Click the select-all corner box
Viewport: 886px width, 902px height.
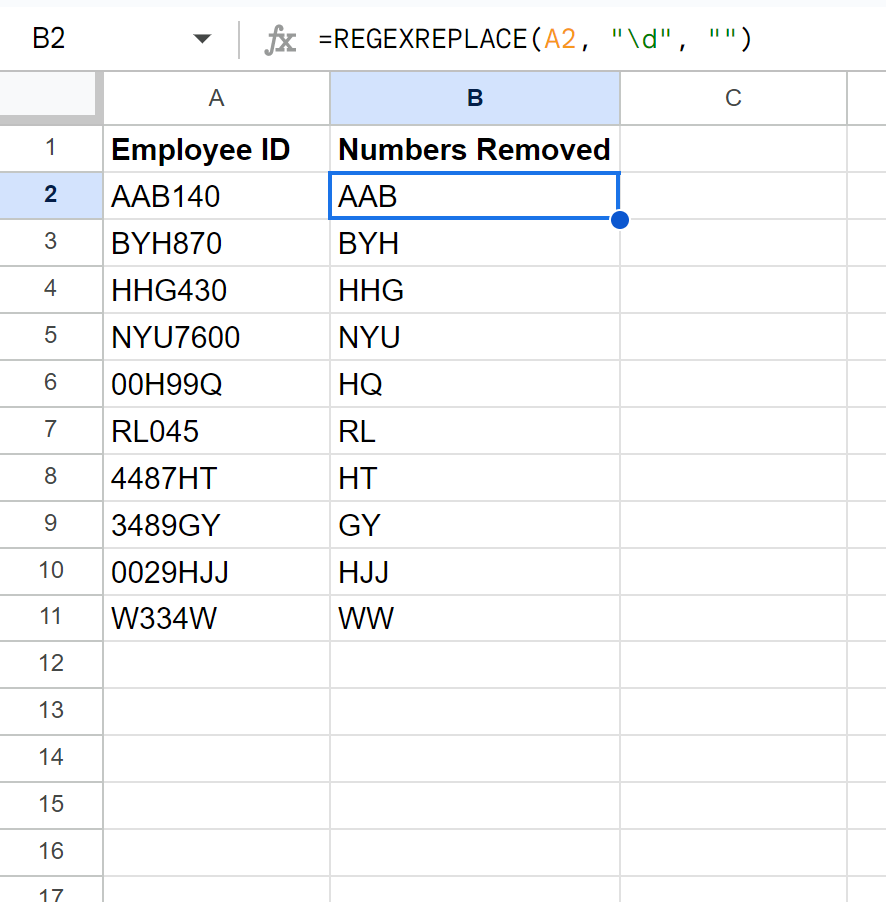48,94
